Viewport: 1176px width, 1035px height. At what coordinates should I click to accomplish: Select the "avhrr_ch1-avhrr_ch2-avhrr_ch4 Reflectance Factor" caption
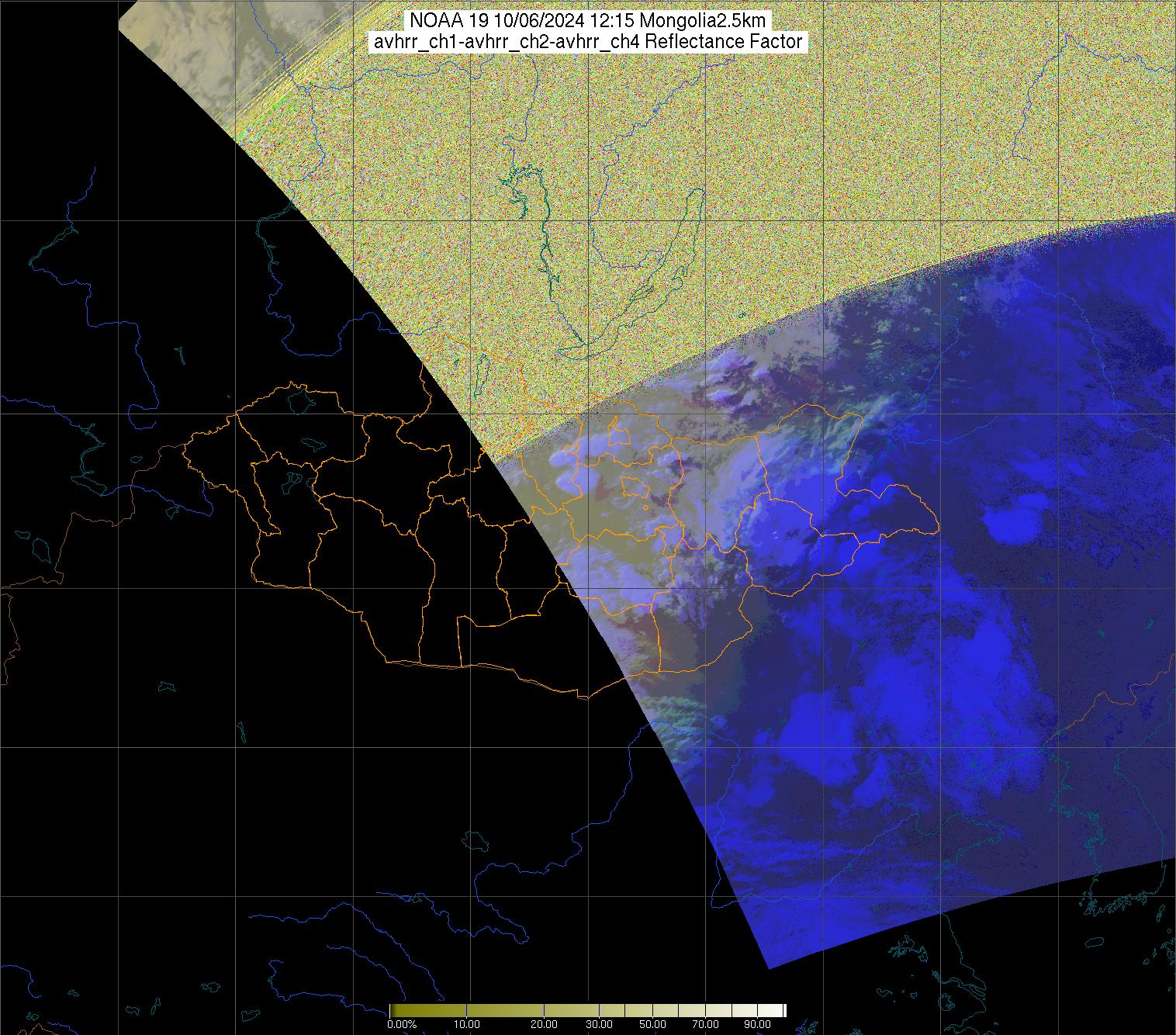(x=588, y=42)
